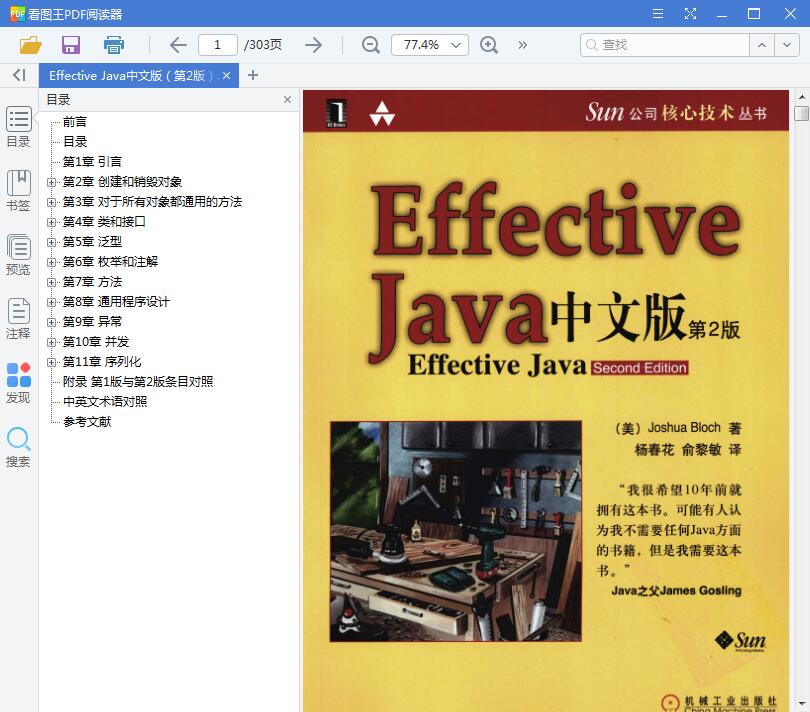The width and height of the screenshot is (810, 712).
Task: Select 第2章 创建和销毁对象 outline entry
Action: click(x=122, y=182)
